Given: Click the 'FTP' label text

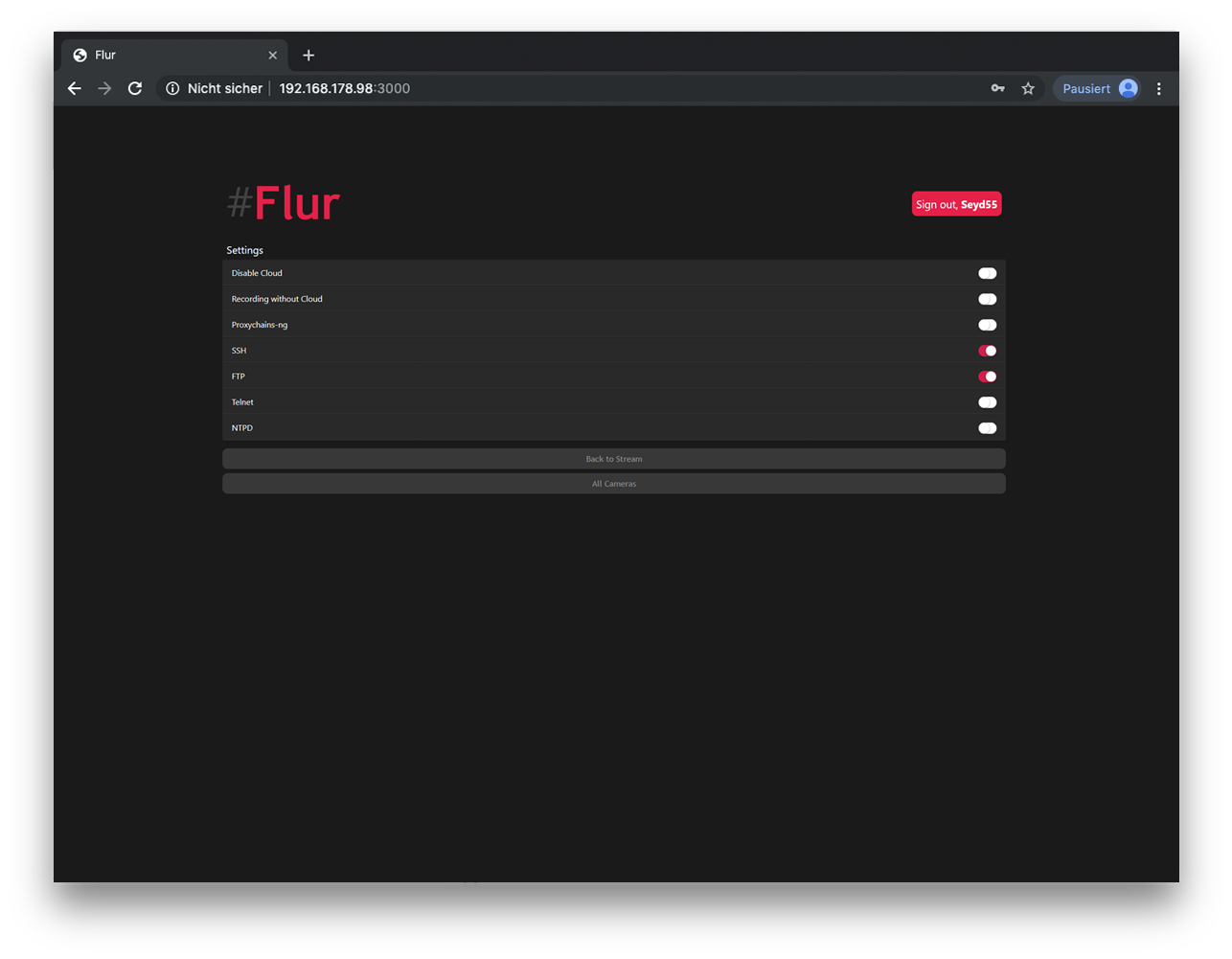Looking at the screenshot, I should point(239,377).
